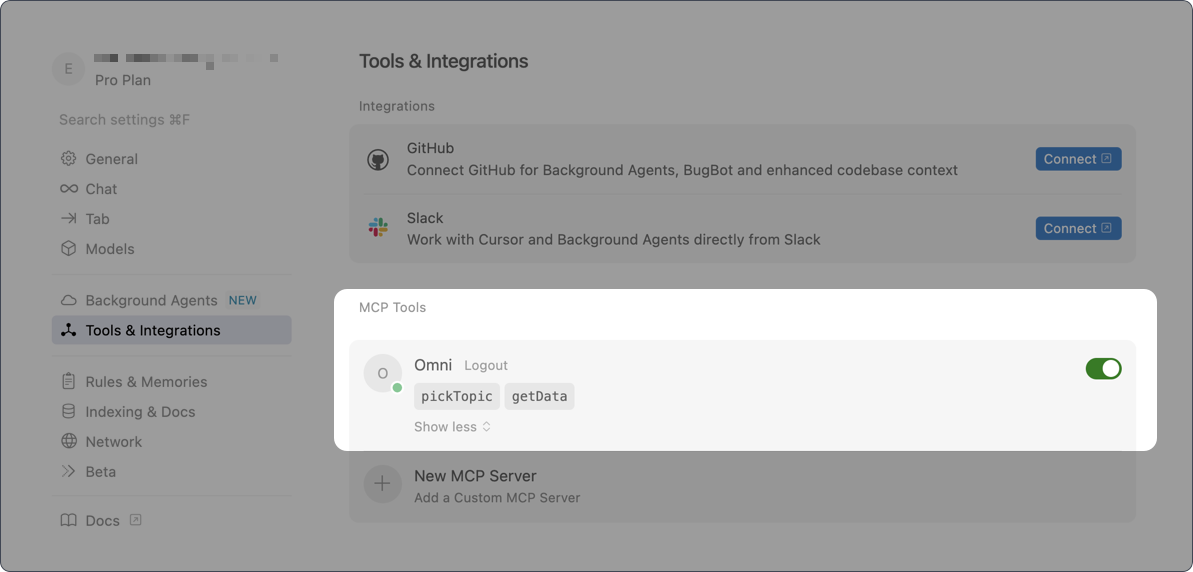
Task: Click the General gear icon
Action: coord(68,159)
